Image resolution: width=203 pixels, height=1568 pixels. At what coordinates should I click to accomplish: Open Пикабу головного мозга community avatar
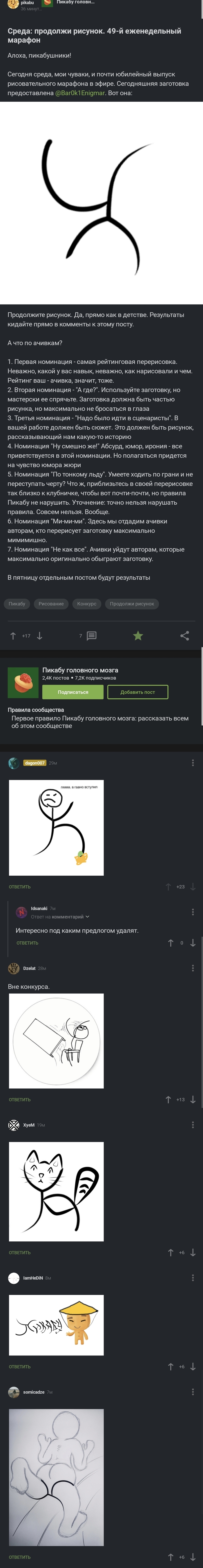23,682
